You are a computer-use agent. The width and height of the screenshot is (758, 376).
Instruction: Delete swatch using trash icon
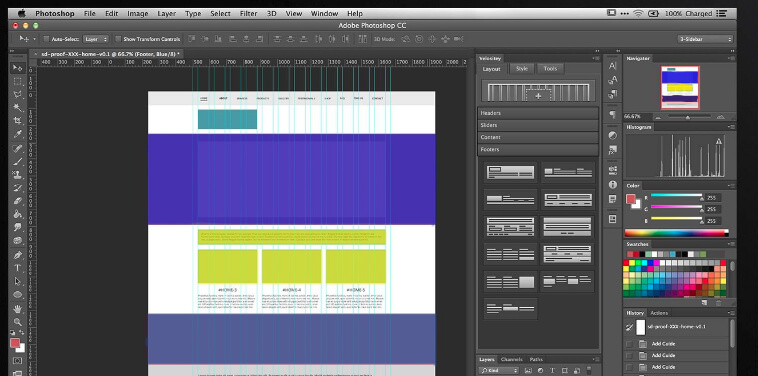click(x=719, y=303)
